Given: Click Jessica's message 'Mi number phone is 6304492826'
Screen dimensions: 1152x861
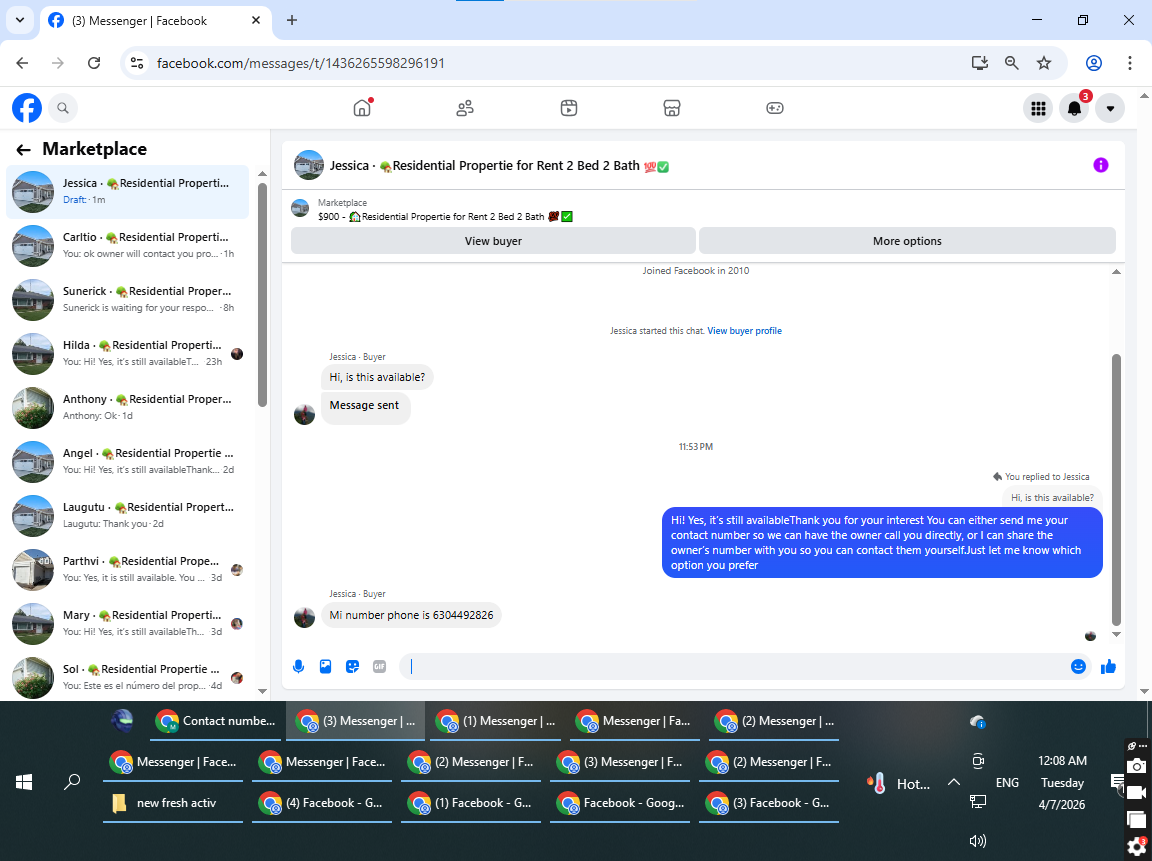Looking at the screenshot, I should tap(411, 615).
